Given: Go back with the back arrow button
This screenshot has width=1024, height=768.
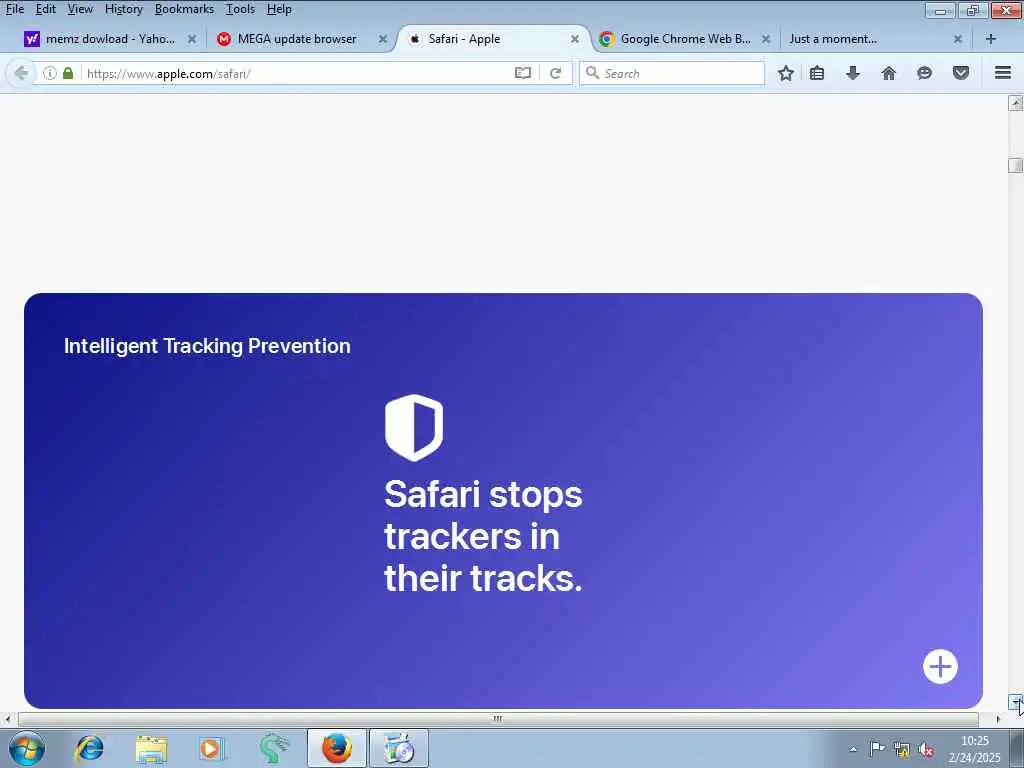Looking at the screenshot, I should (x=21, y=73).
